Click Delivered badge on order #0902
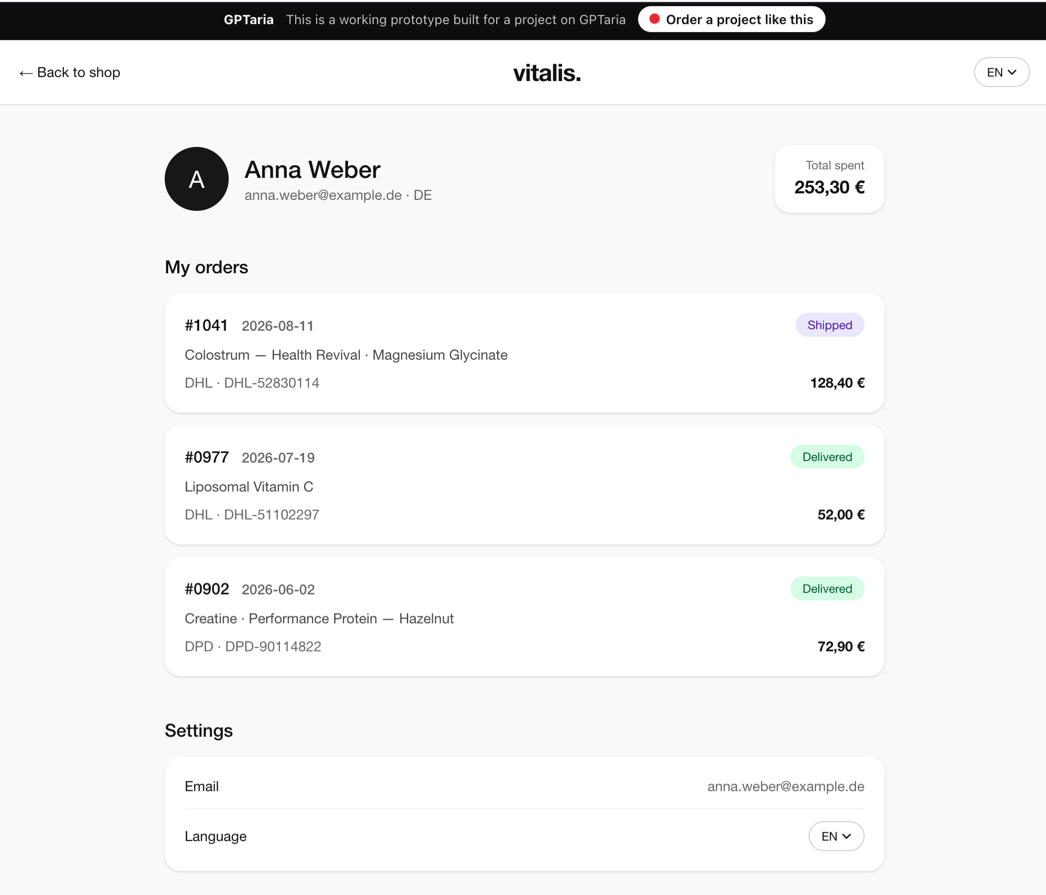This screenshot has width=1046, height=895. 827,589
